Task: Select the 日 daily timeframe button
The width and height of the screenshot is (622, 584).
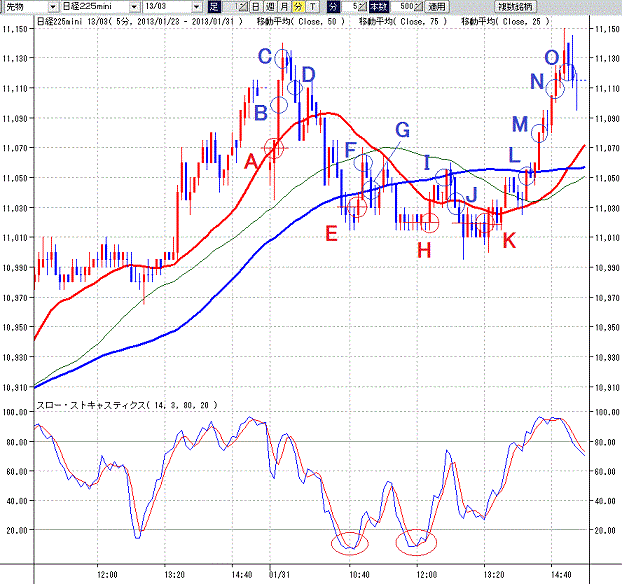Action: (x=256, y=6)
